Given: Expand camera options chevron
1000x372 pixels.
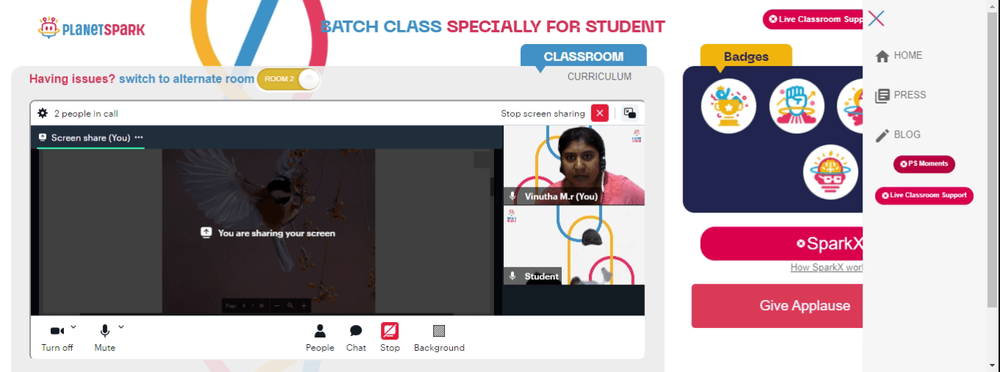Looking at the screenshot, I should click(x=73, y=327).
